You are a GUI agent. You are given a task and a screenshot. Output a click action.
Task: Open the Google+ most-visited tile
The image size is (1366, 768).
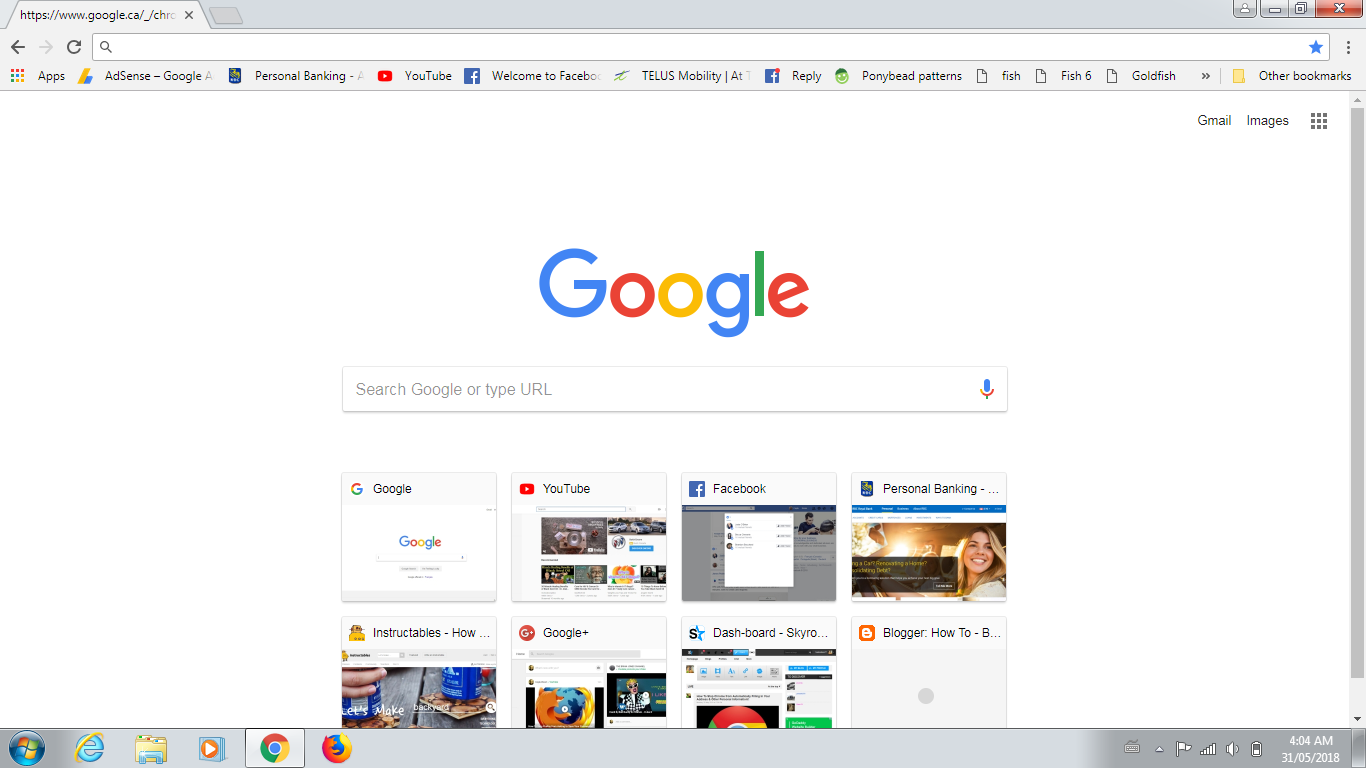[589, 672]
